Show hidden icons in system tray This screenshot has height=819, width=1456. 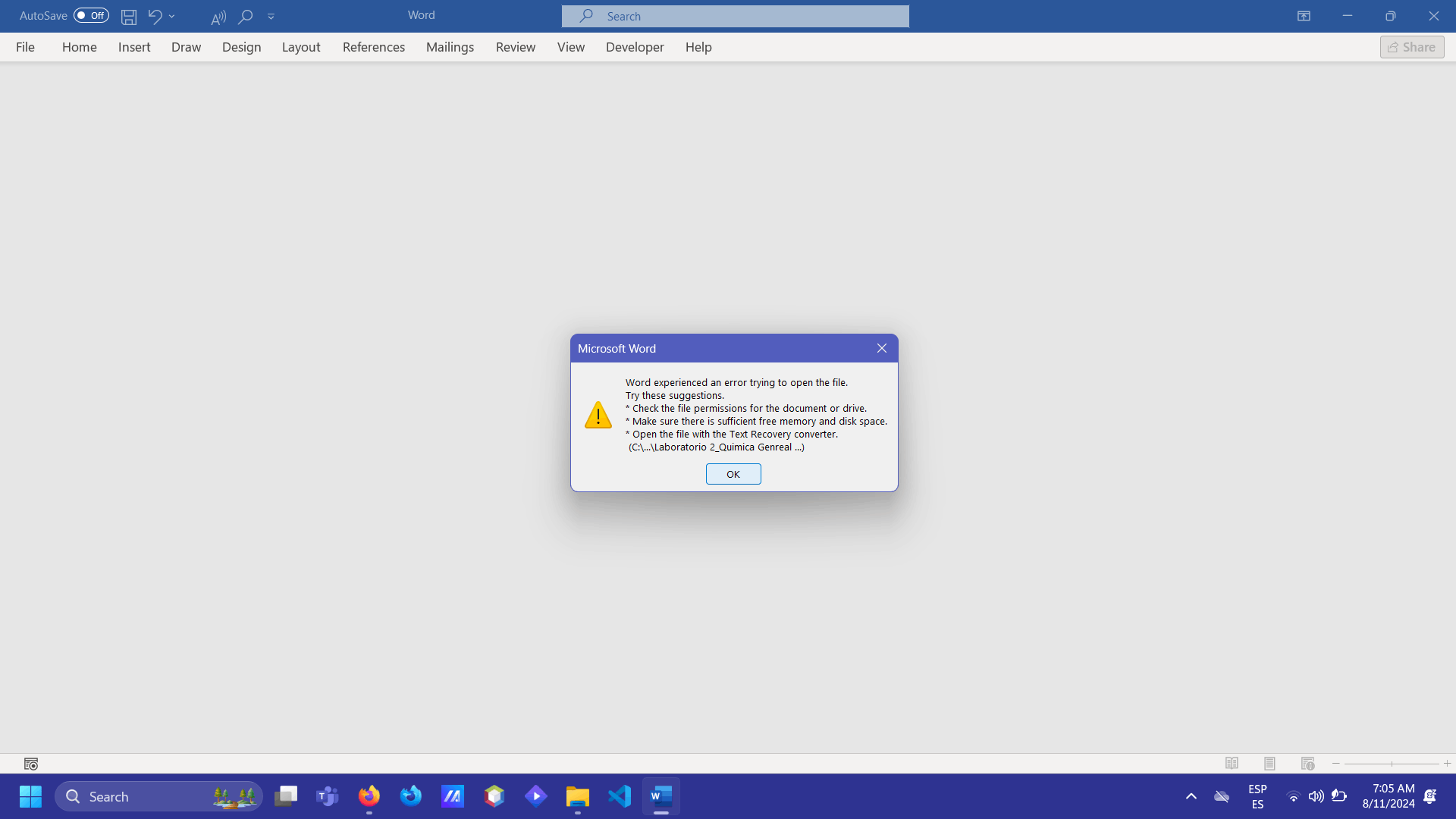coord(1191,796)
